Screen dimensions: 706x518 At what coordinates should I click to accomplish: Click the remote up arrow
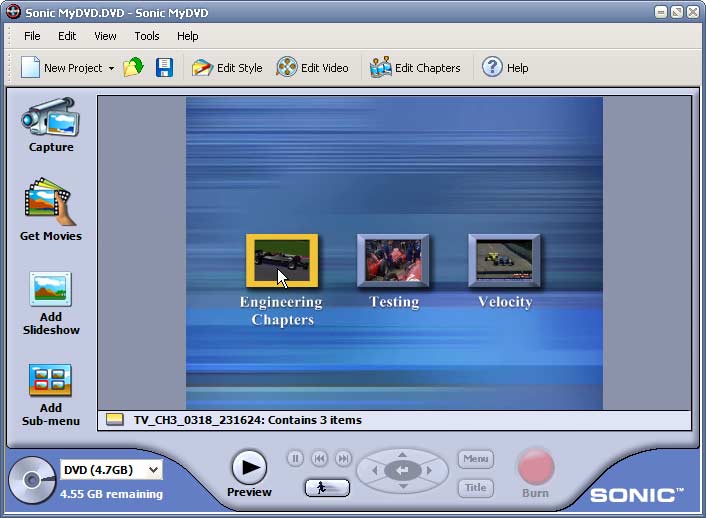click(x=403, y=454)
